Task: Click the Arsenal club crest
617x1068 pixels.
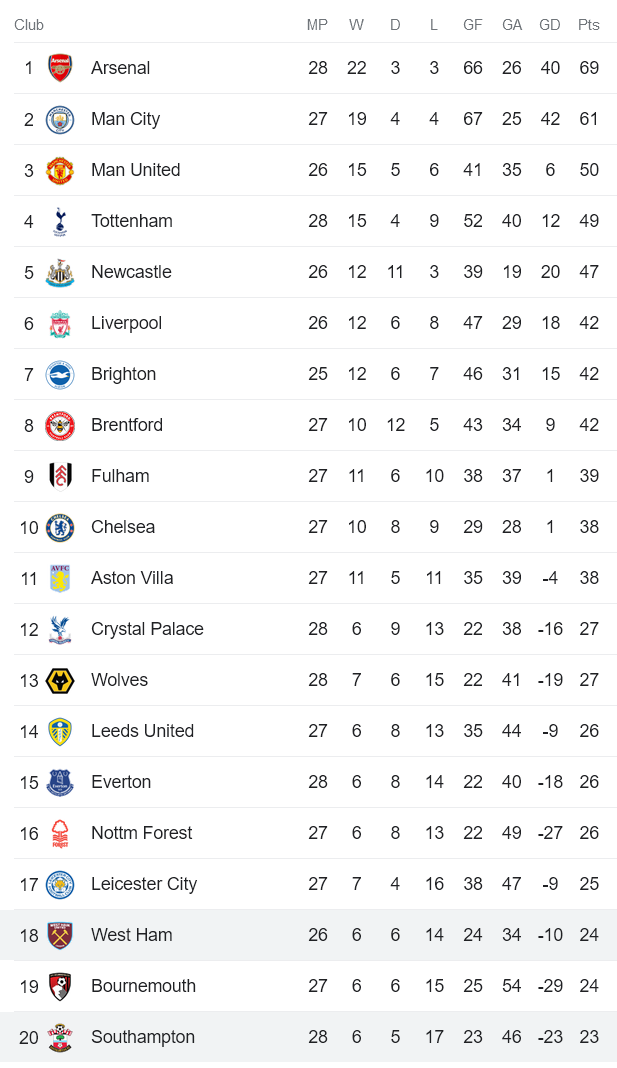Action: tap(60, 68)
